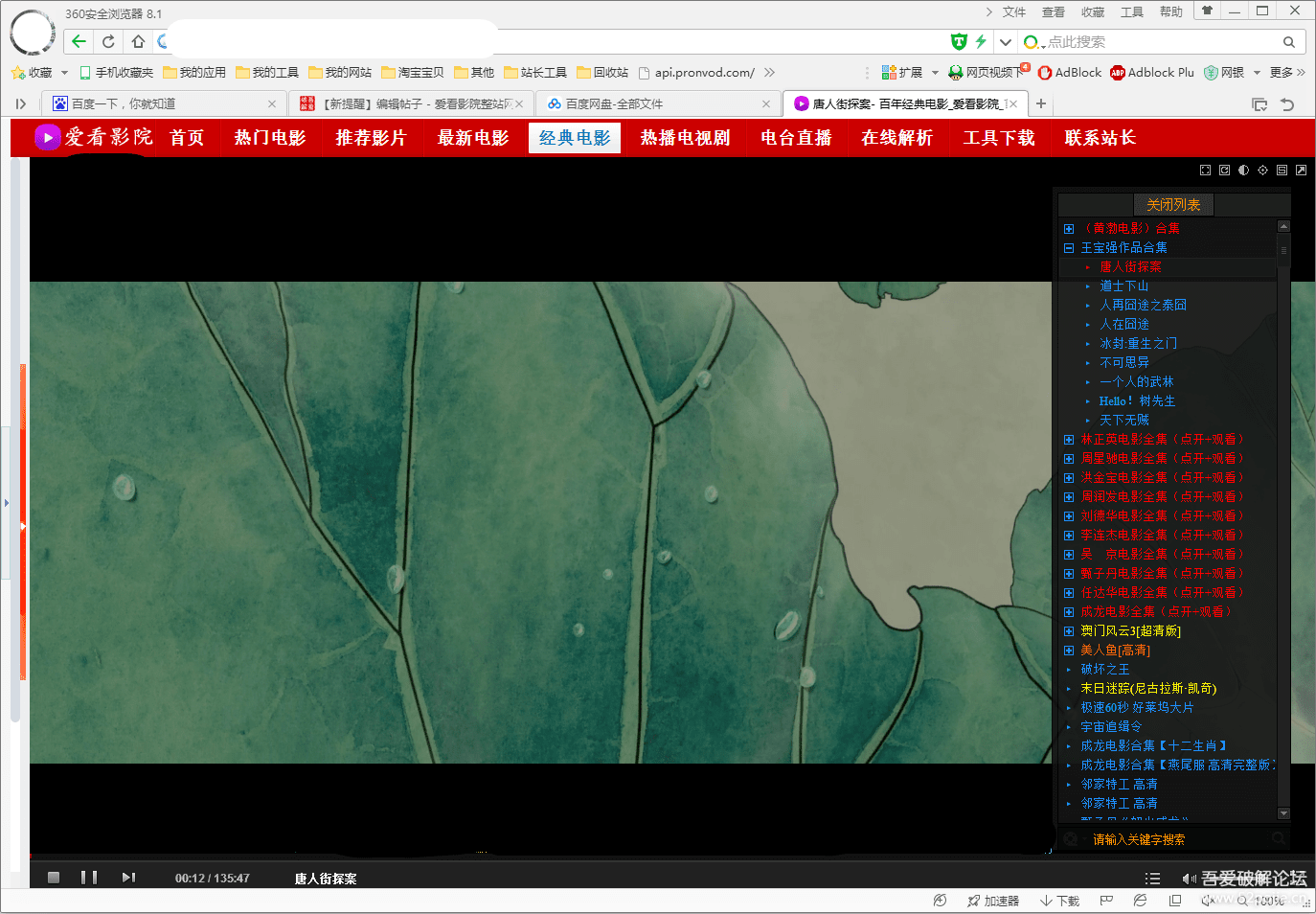This screenshot has width=1316, height=914.
Task: Open the address bar dropdown arrow
Action: [x=1005, y=42]
